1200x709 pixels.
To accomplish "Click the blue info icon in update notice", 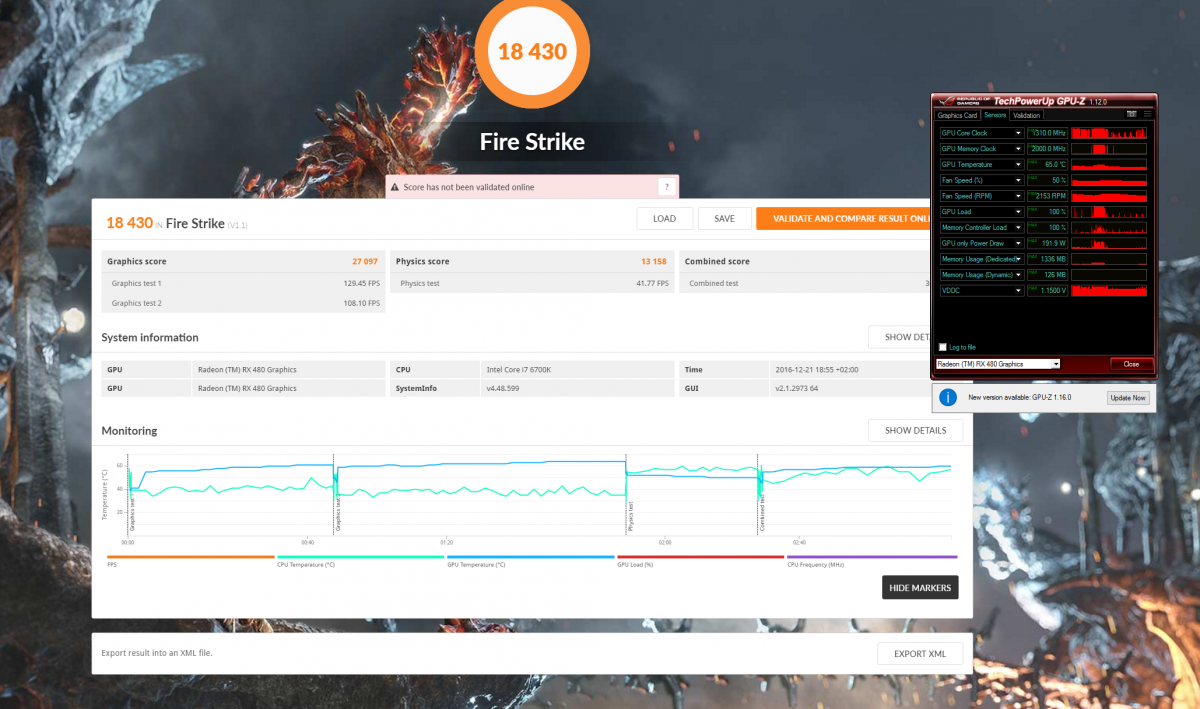I will (947, 397).
